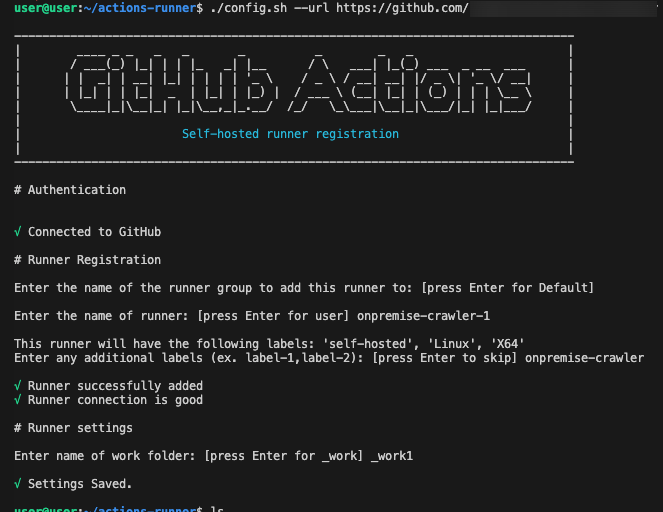This screenshot has height=512, width=663.
Task: Click the checkmark before Runner successfully added
Action: [x=19, y=386]
